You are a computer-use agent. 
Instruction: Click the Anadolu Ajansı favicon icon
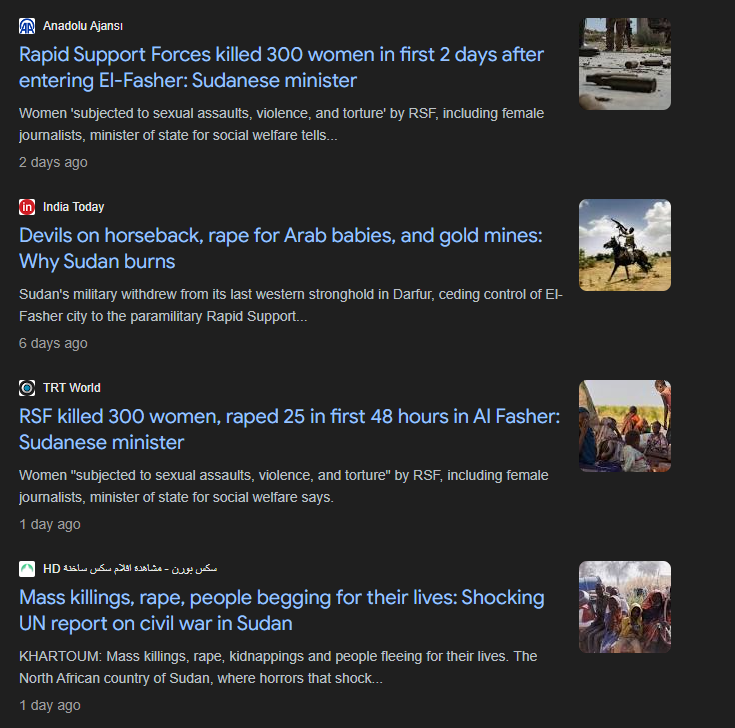(x=27, y=26)
